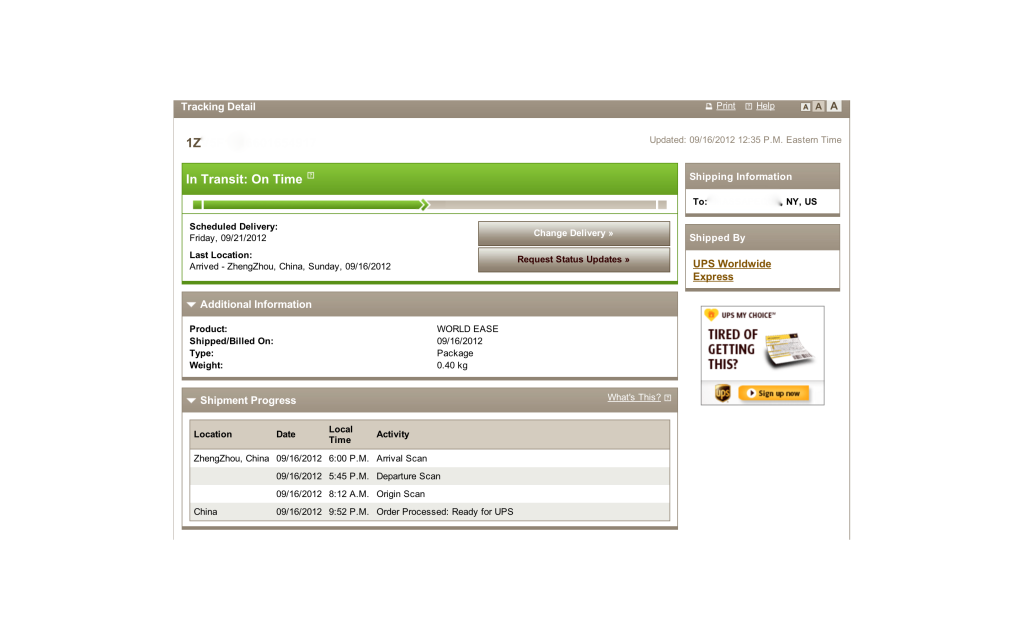The width and height of the screenshot is (1024, 640).
Task: Select the medium text size A icon
Action: (818, 106)
